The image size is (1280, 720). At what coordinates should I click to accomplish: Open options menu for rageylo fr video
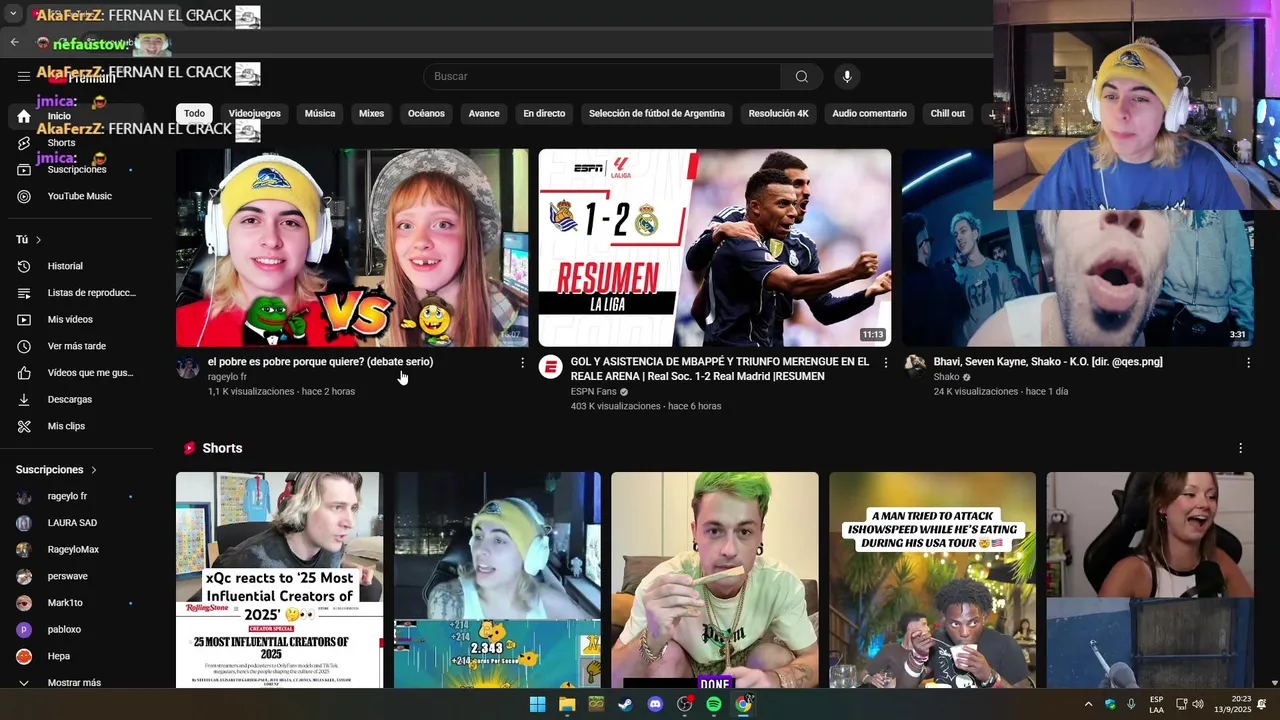522,363
